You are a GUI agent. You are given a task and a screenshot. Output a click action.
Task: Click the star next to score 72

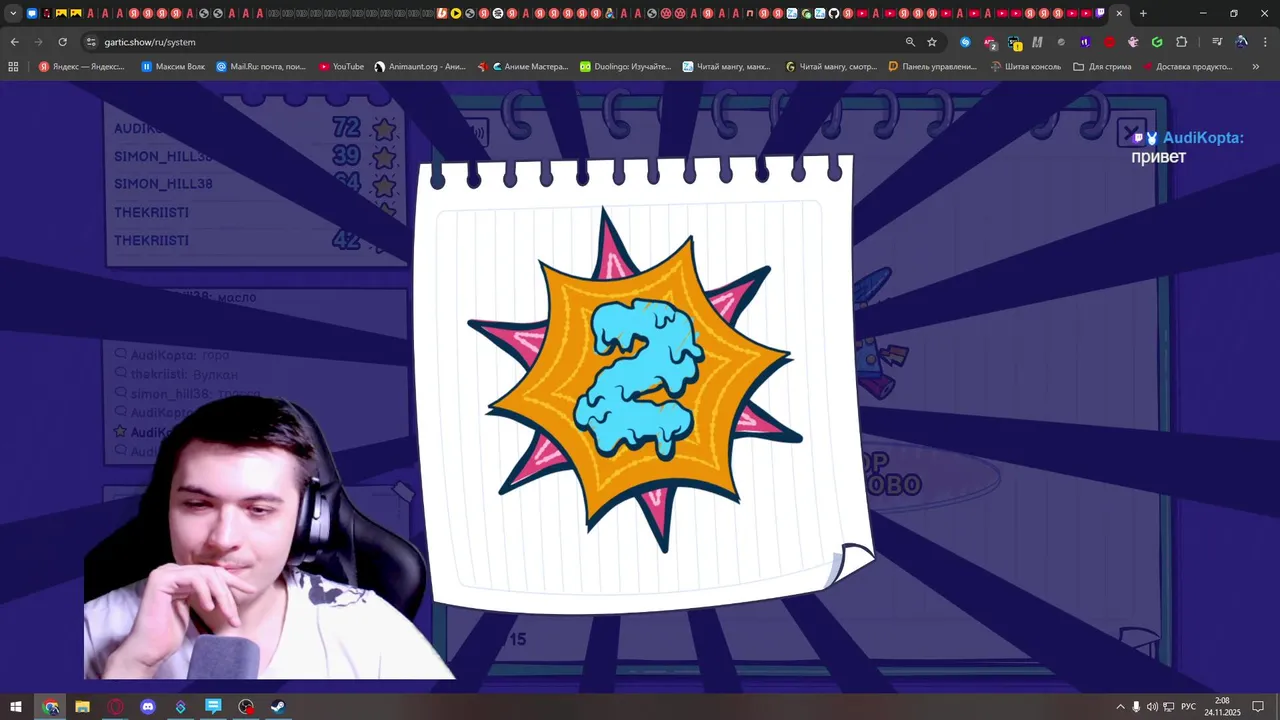pos(384,129)
